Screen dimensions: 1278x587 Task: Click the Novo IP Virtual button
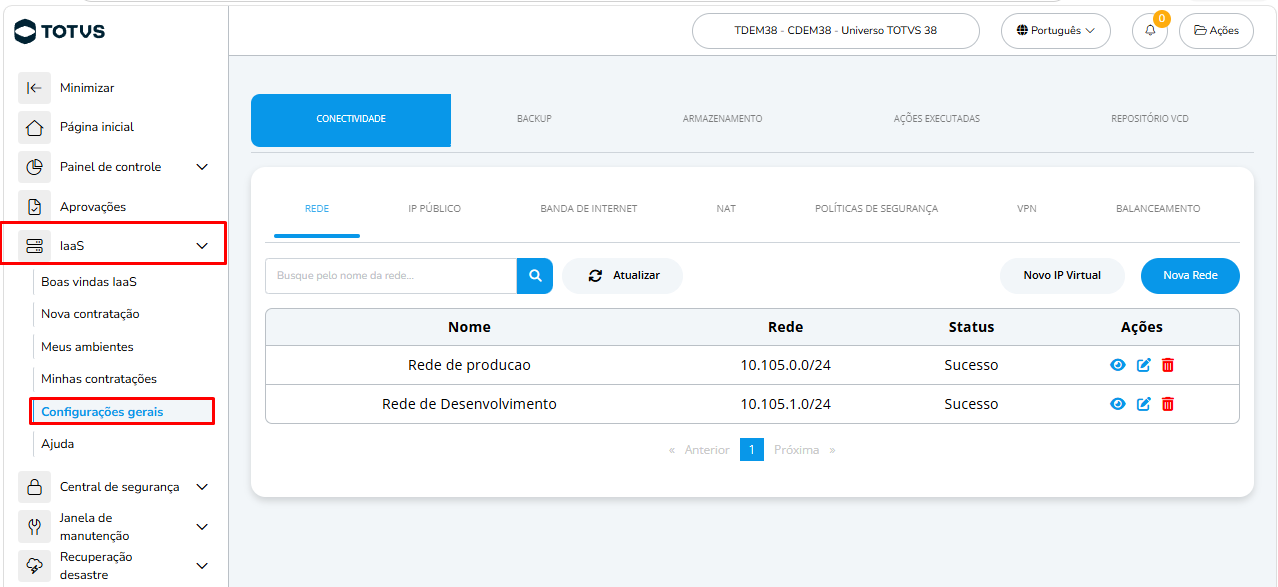(x=1062, y=276)
